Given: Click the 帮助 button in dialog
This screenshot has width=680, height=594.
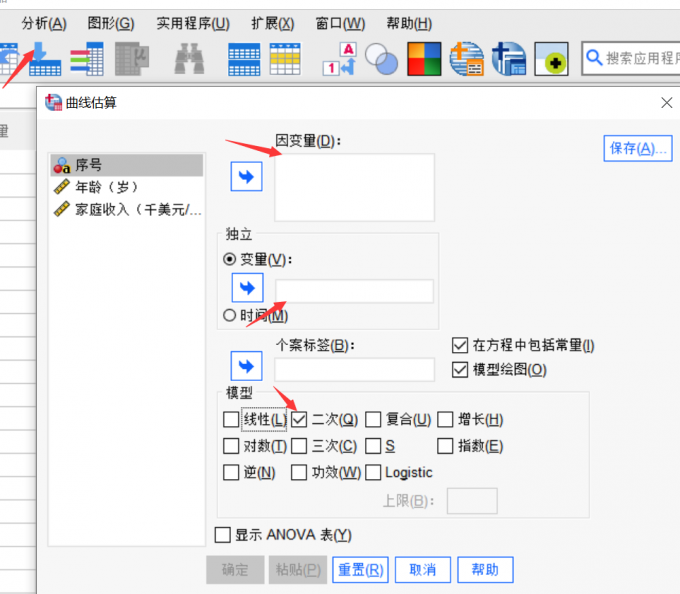Looking at the screenshot, I should coord(485,570).
